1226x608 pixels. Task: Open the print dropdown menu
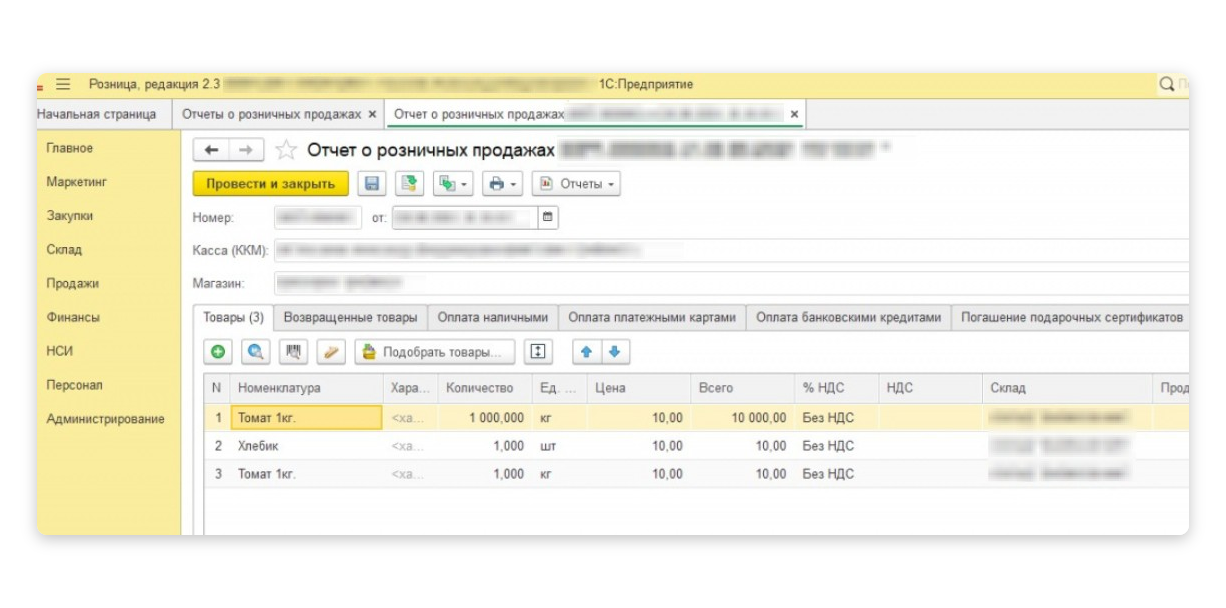(x=502, y=184)
